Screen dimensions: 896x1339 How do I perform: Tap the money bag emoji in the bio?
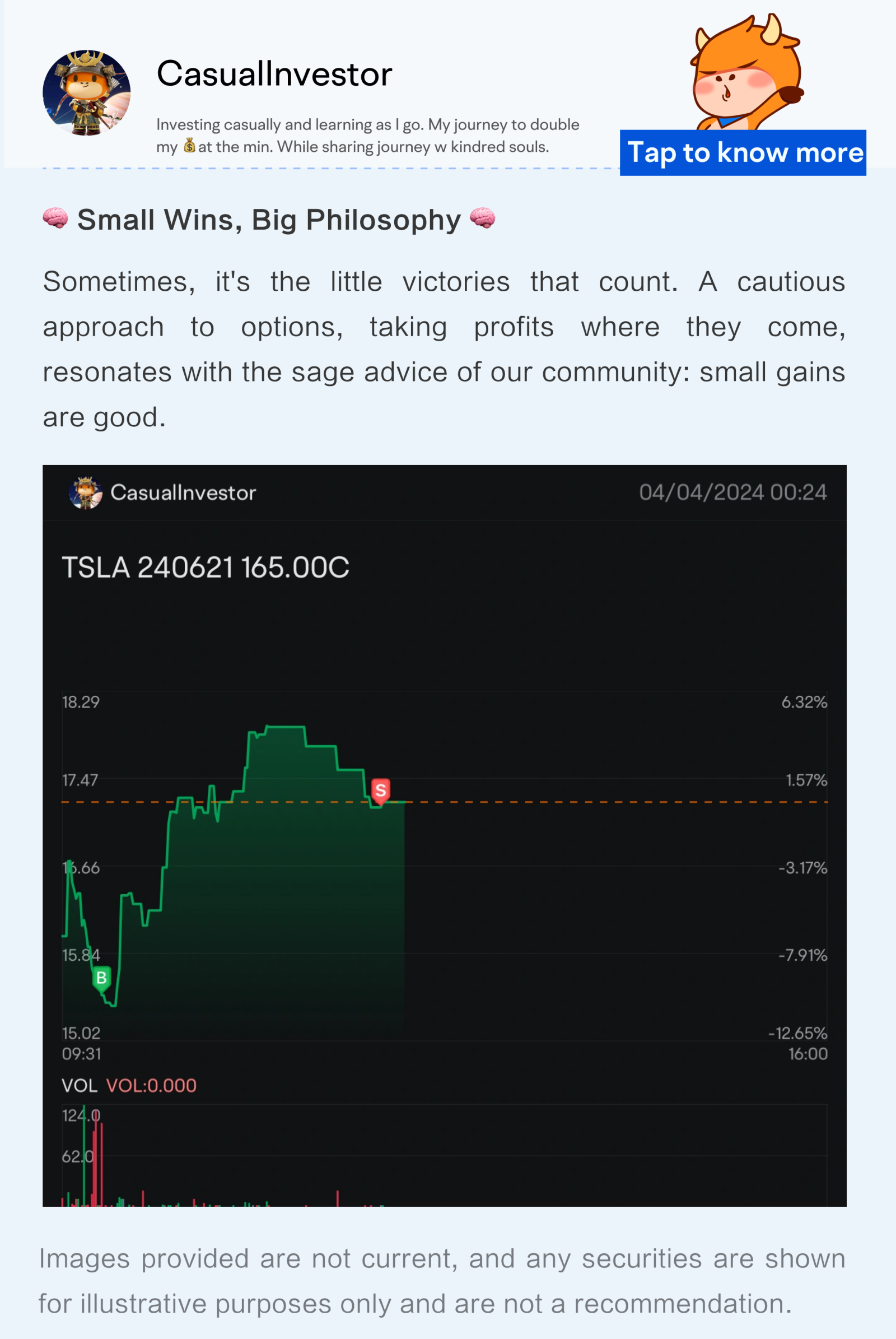[x=189, y=146]
